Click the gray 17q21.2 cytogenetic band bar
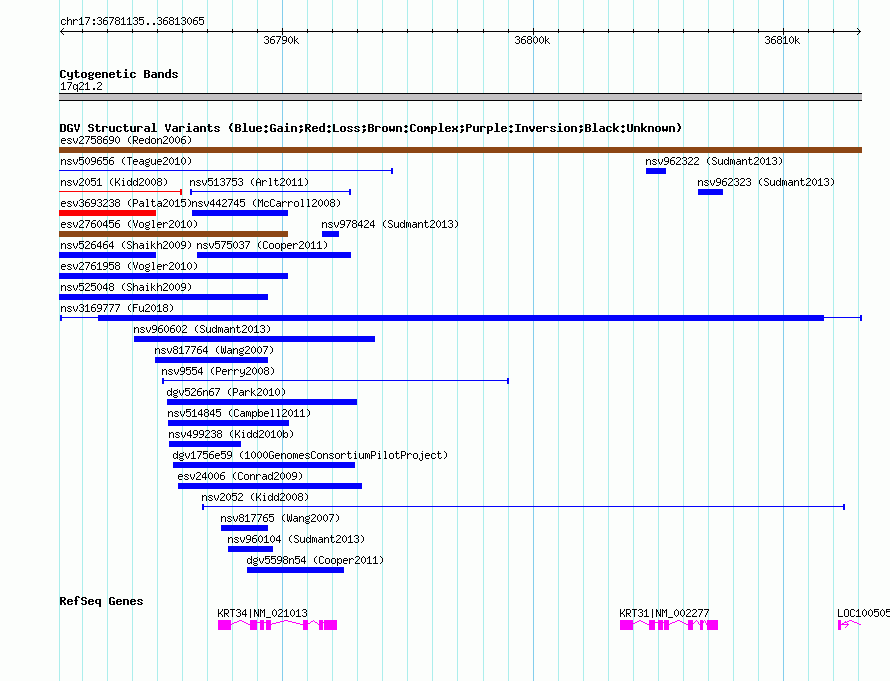Viewport: 890px width, 681px height. coord(460,97)
